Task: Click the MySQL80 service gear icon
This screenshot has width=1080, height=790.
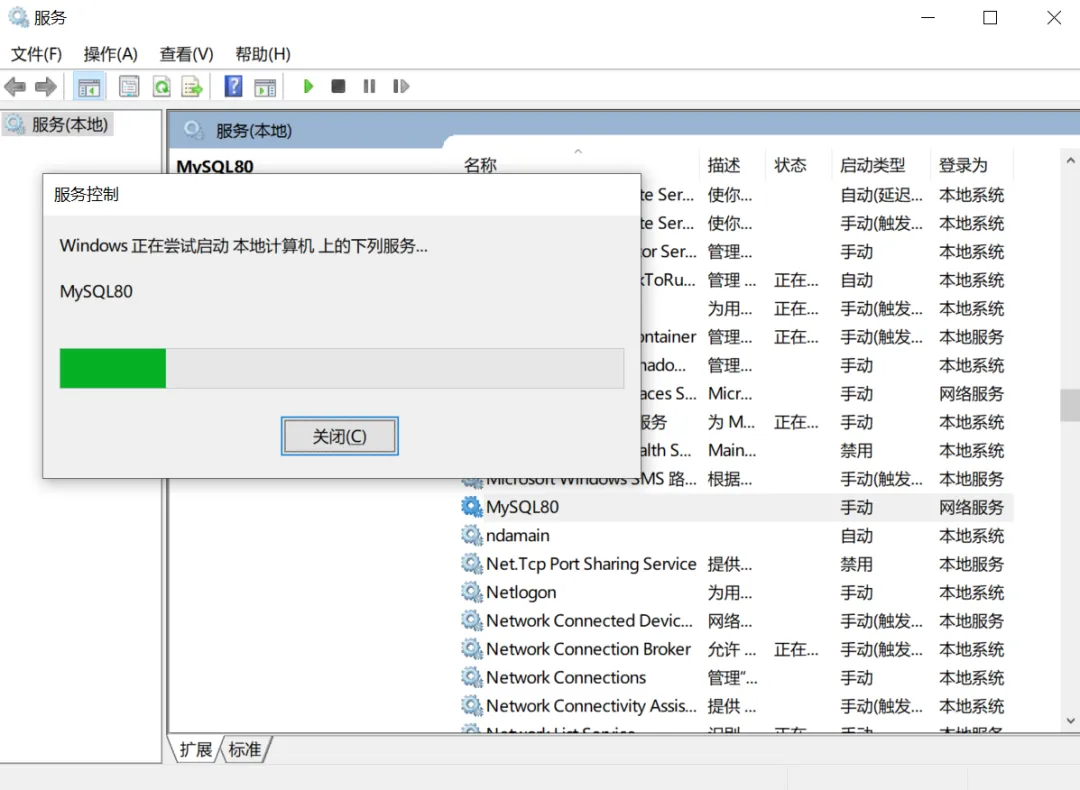Action: pos(472,507)
